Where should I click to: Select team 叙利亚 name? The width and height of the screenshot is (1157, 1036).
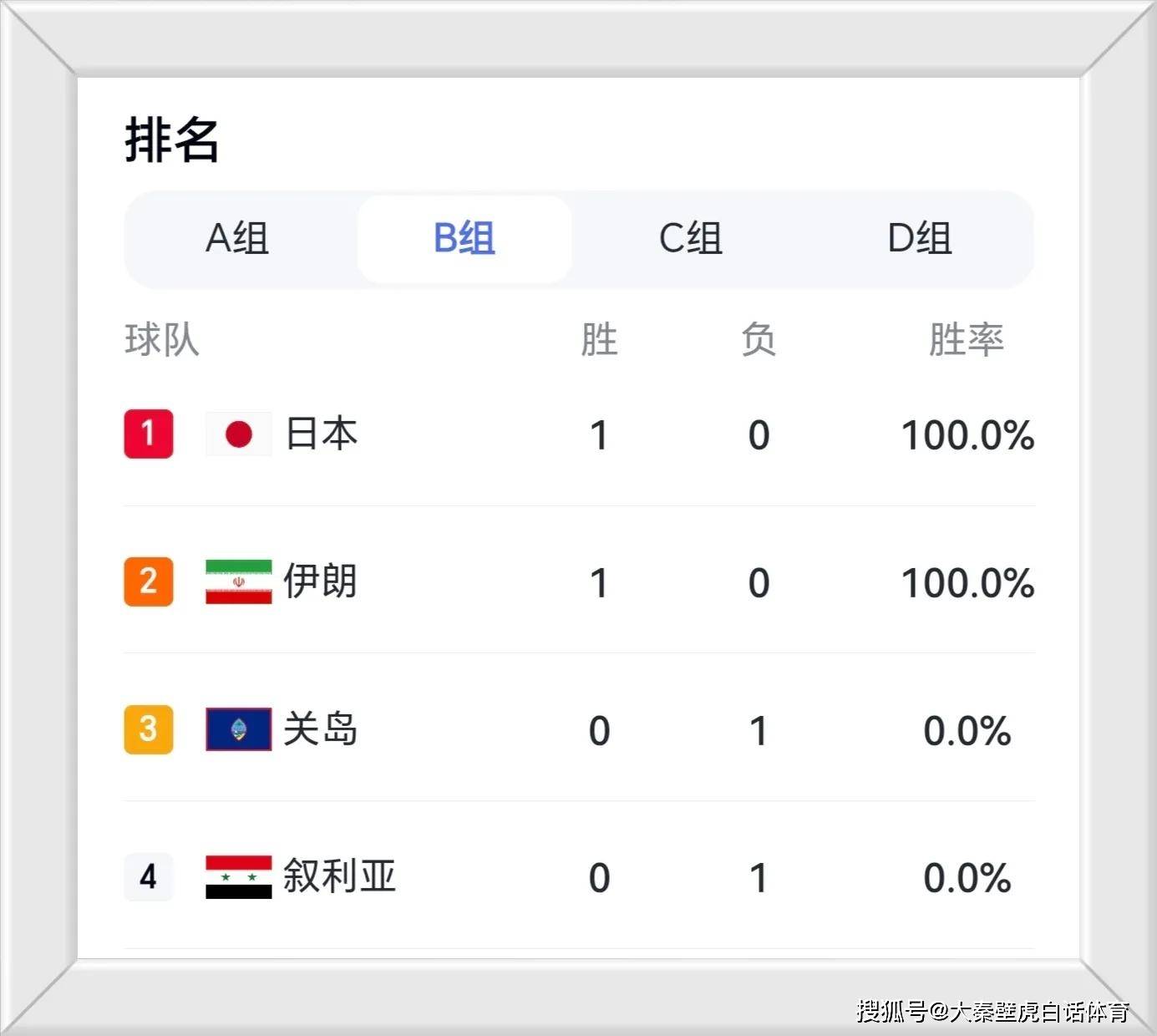pyautogui.click(x=339, y=876)
